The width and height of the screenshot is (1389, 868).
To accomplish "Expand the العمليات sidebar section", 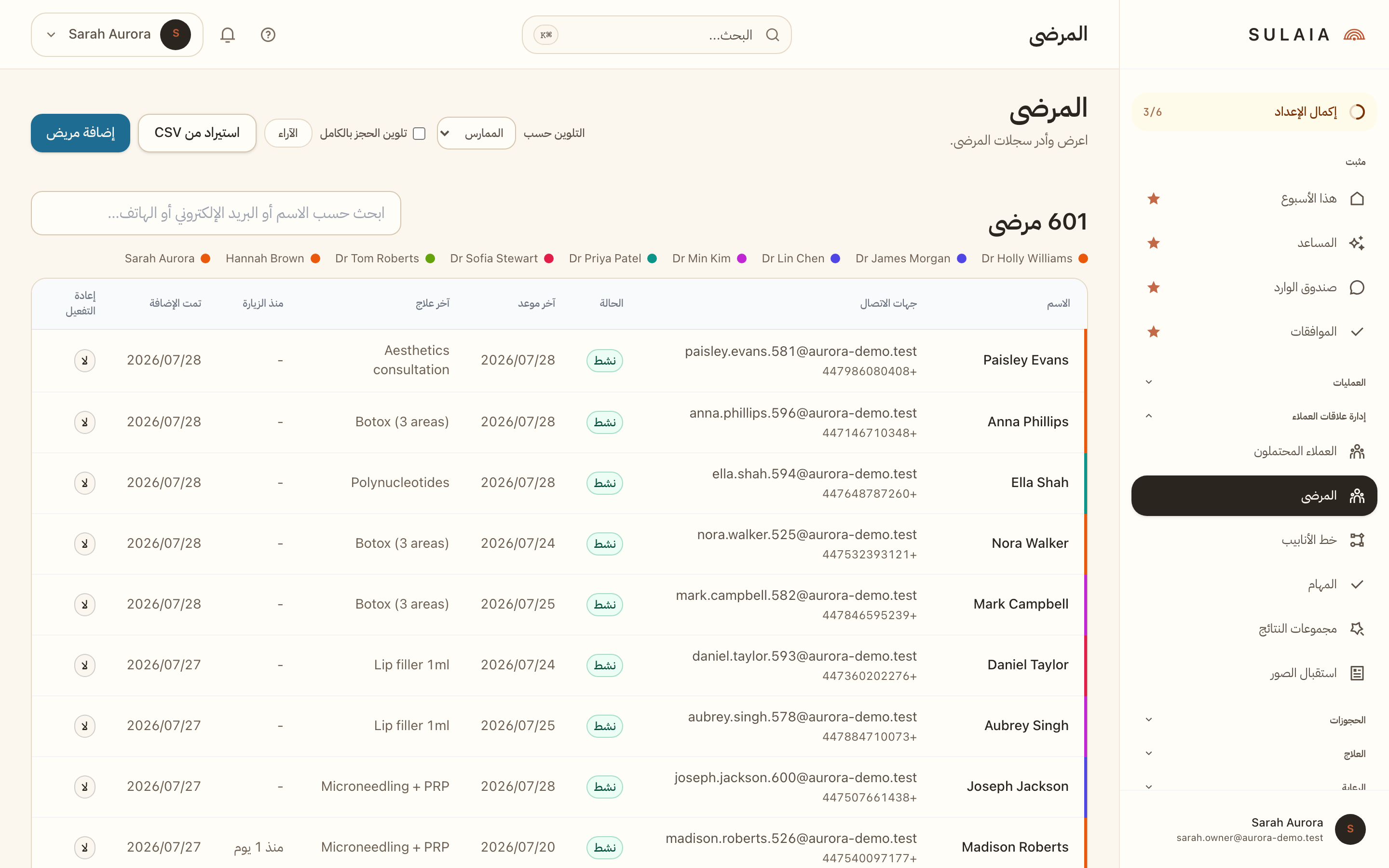I will click(1255, 382).
